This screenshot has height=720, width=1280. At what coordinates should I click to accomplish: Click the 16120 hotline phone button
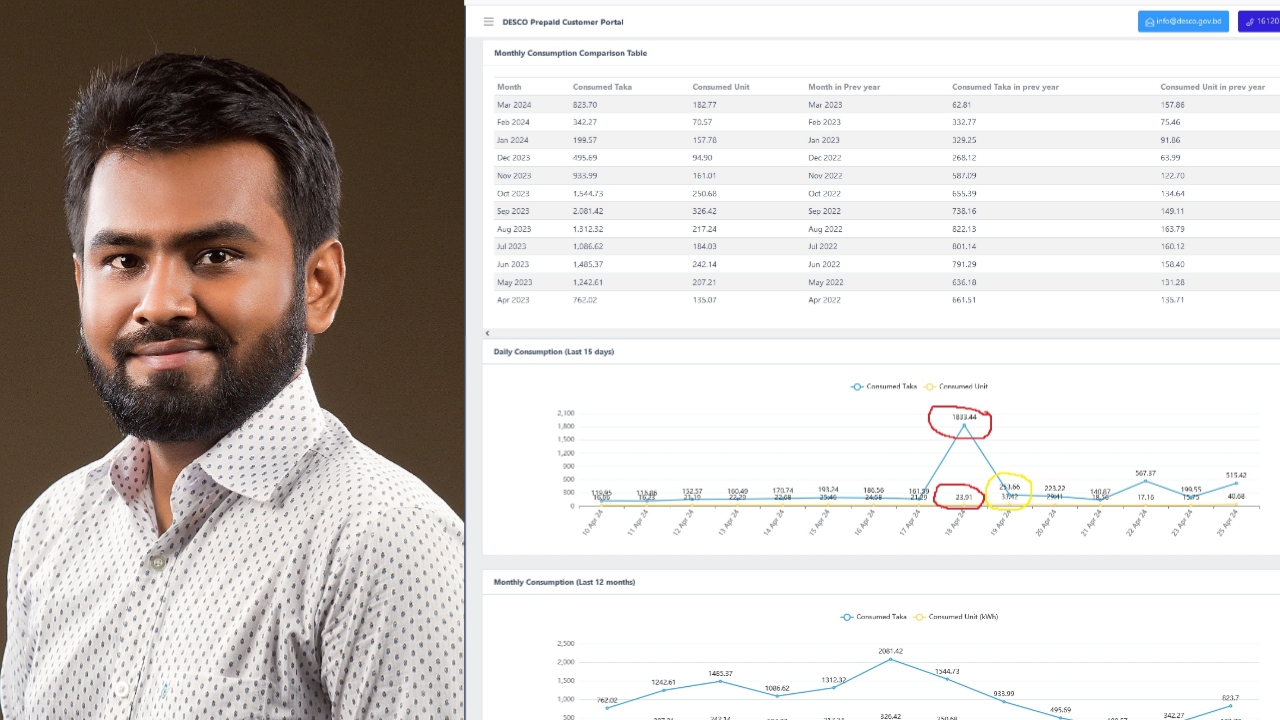[1260, 21]
